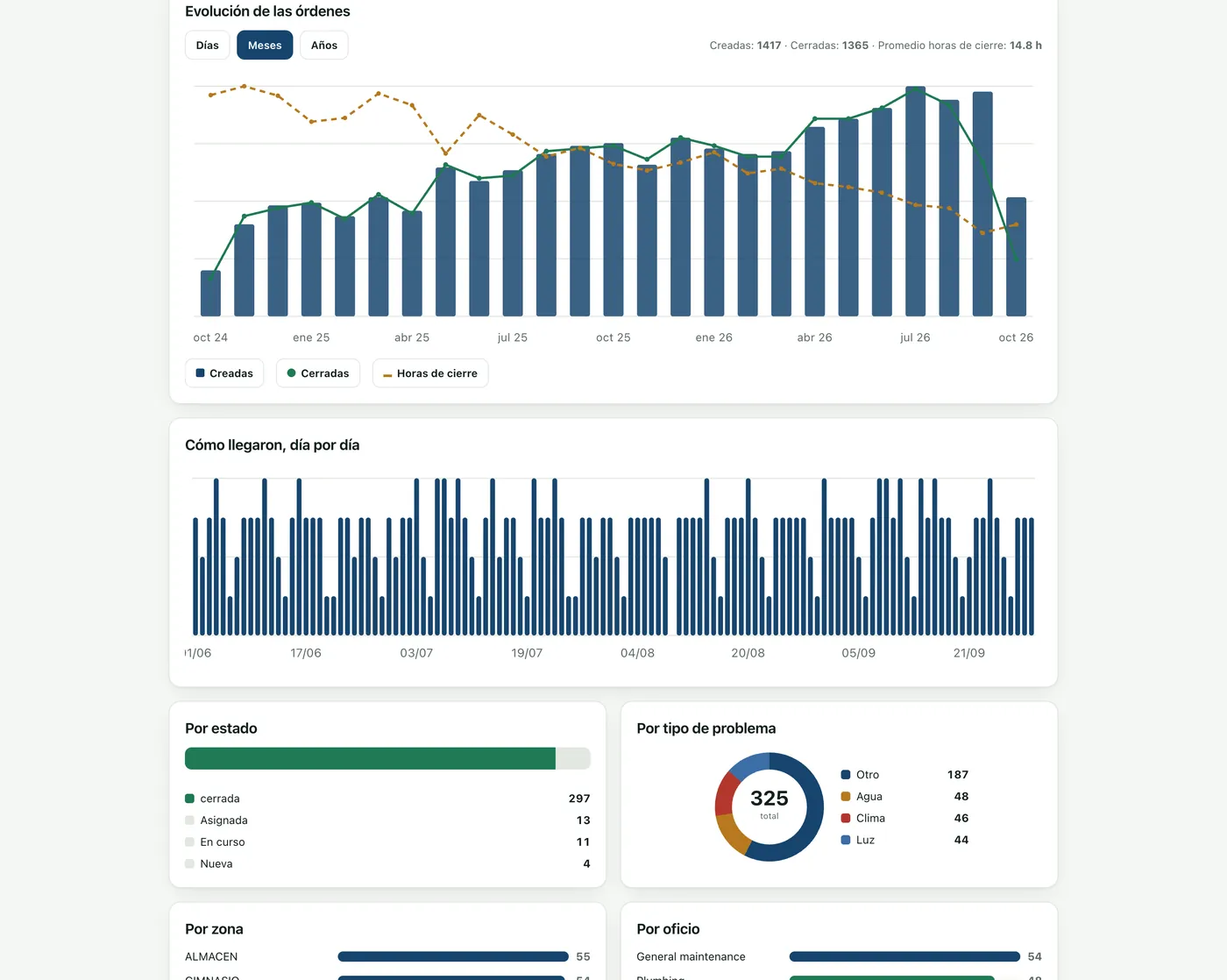
Task: Click the Otro dark blue legend swatch
Action: point(846,775)
